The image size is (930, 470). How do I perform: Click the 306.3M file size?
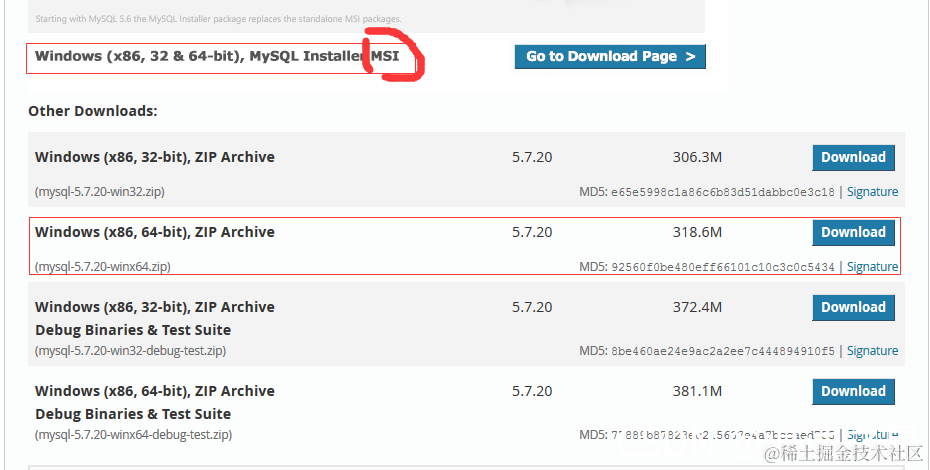pyautogui.click(x=697, y=157)
